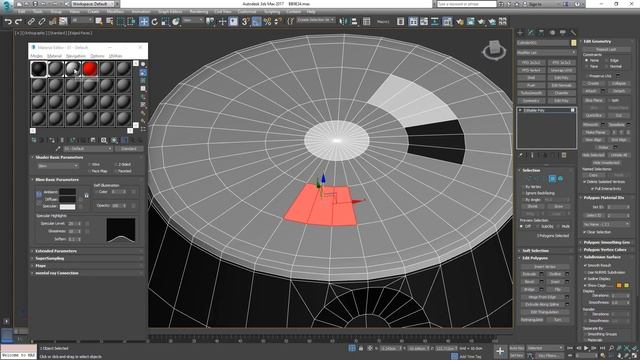Click the Hide Selected button
Image resolution: width=640 pixels, height=360 pixels.
(593, 155)
